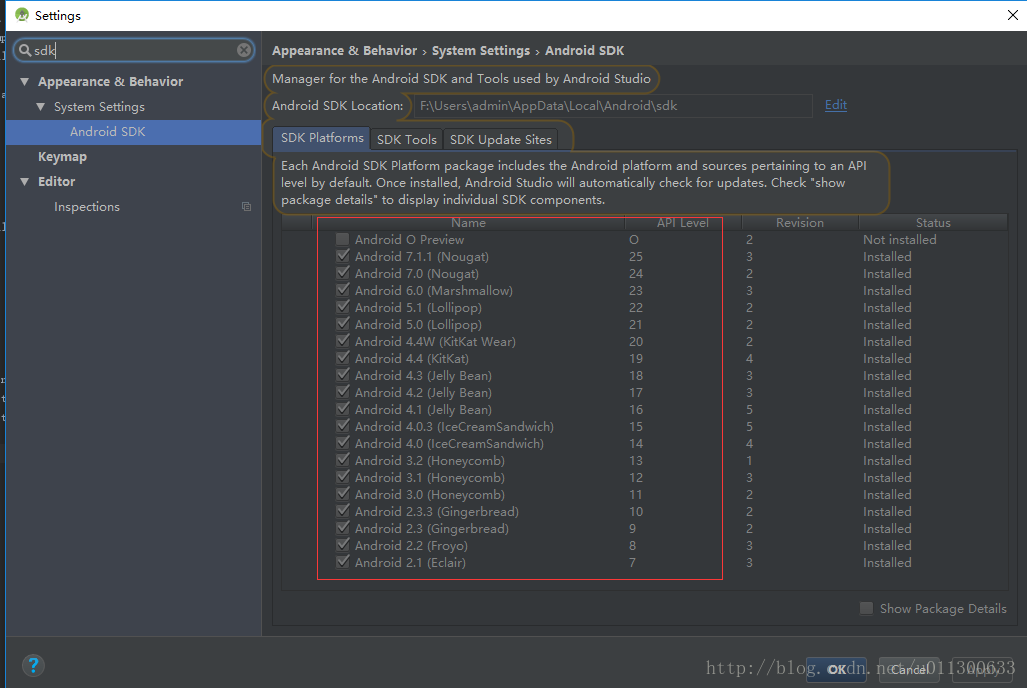Click API level 7 cell
This screenshot has width=1027, height=688.
[x=632, y=562]
